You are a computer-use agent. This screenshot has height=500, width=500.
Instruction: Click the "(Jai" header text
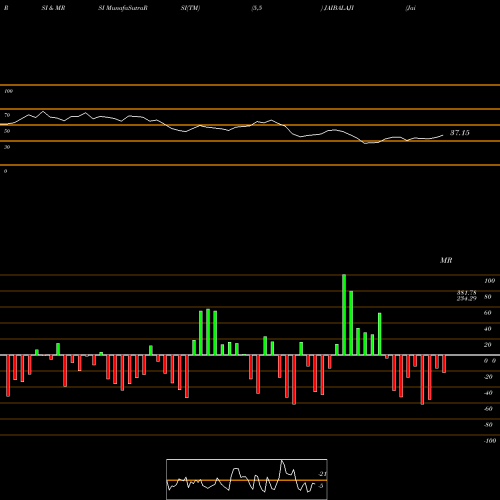410,8
